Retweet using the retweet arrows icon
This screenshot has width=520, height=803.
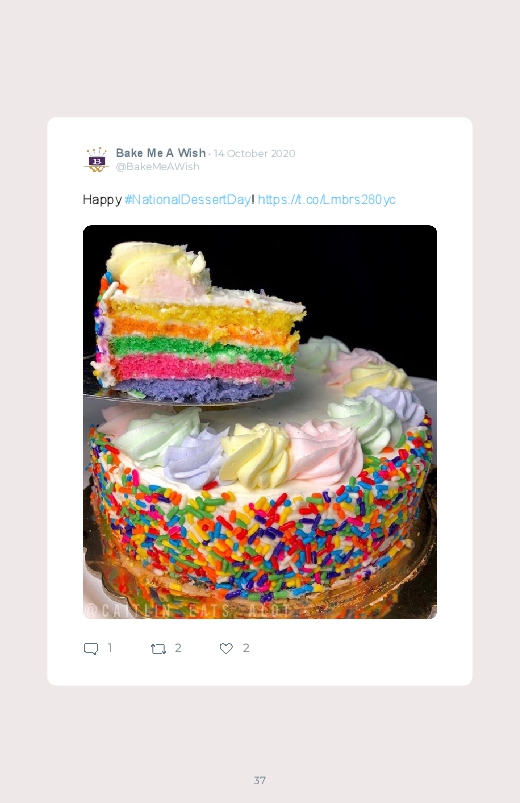click(x=158, y=649)
